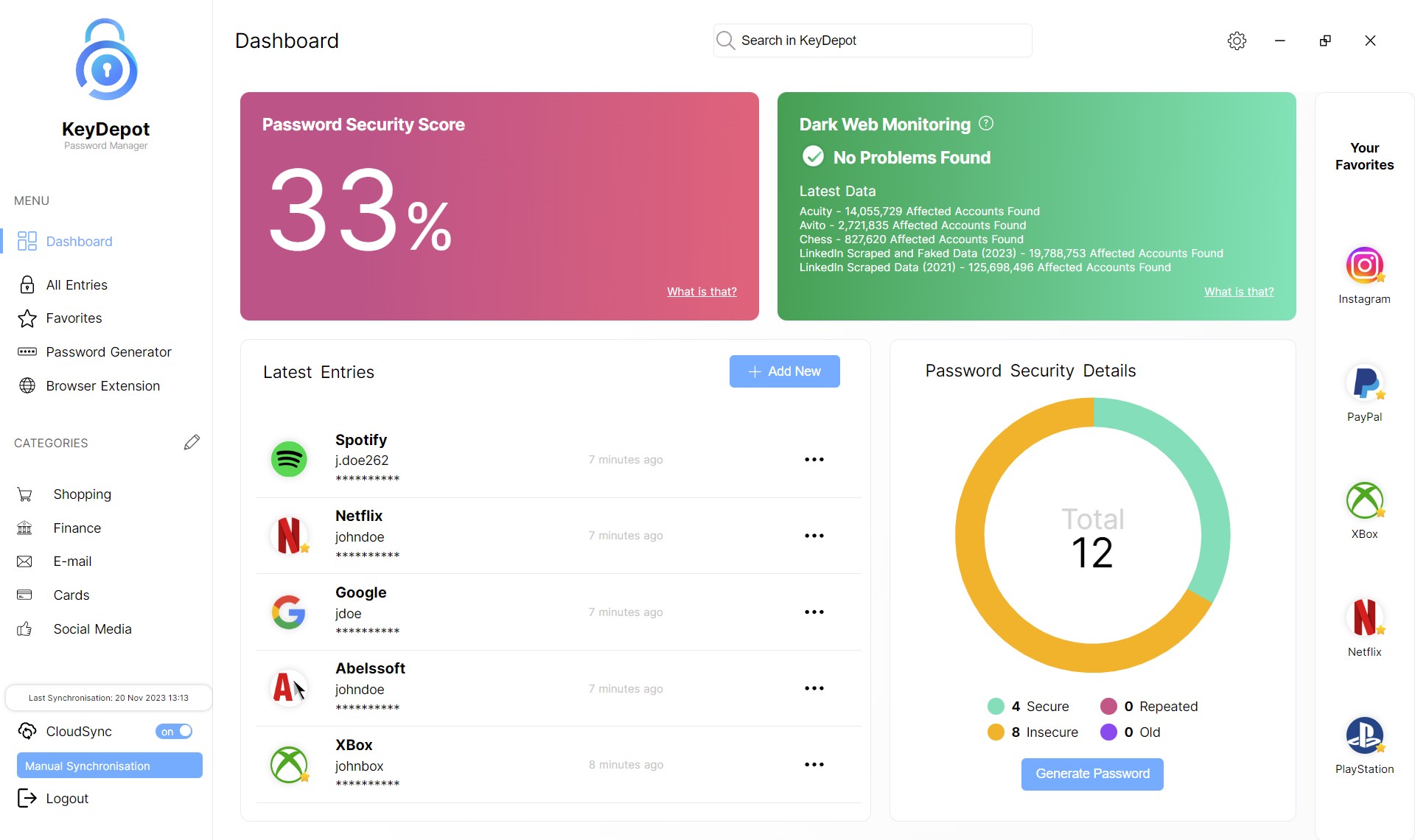Image resolution: width=1415 pixels, height=840 pixels.
Task: Click the Dark Web Monitoring help icon
Action: pyautogui.click(x=986, y=124)
